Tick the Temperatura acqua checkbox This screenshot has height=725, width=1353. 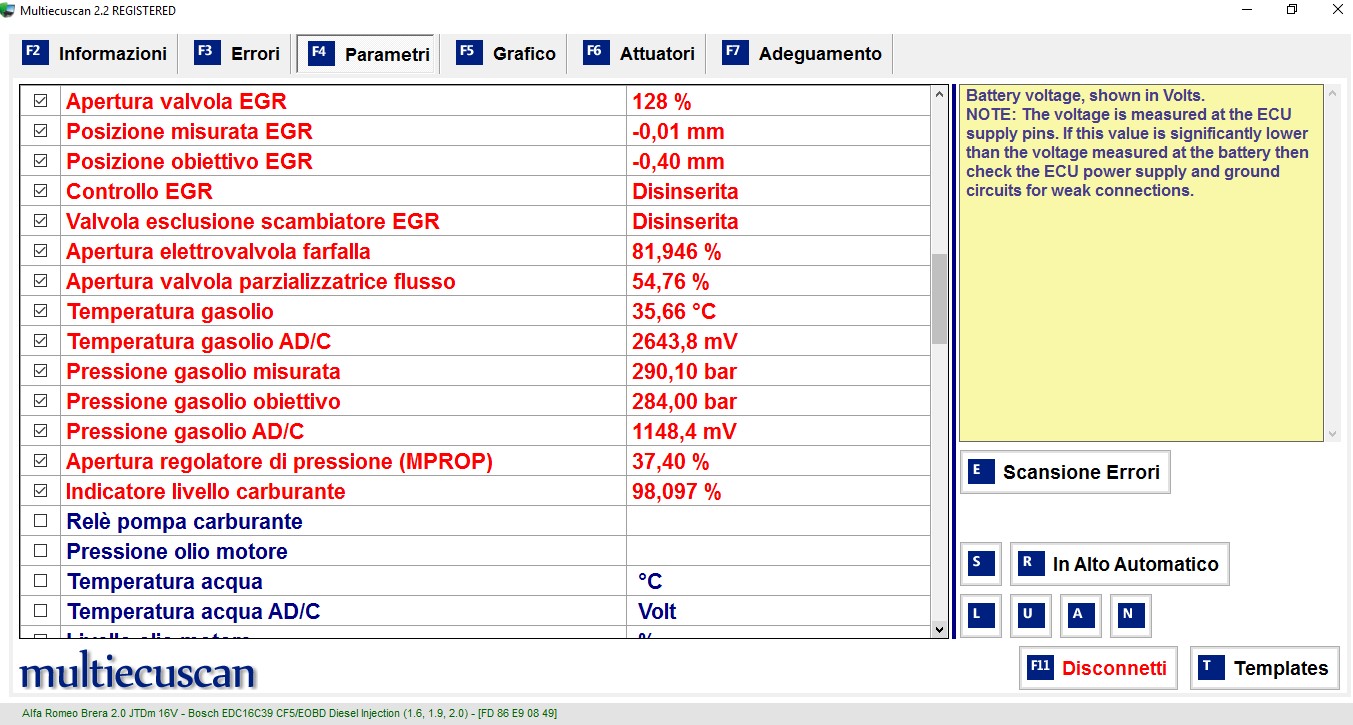[x=41, y=581]
